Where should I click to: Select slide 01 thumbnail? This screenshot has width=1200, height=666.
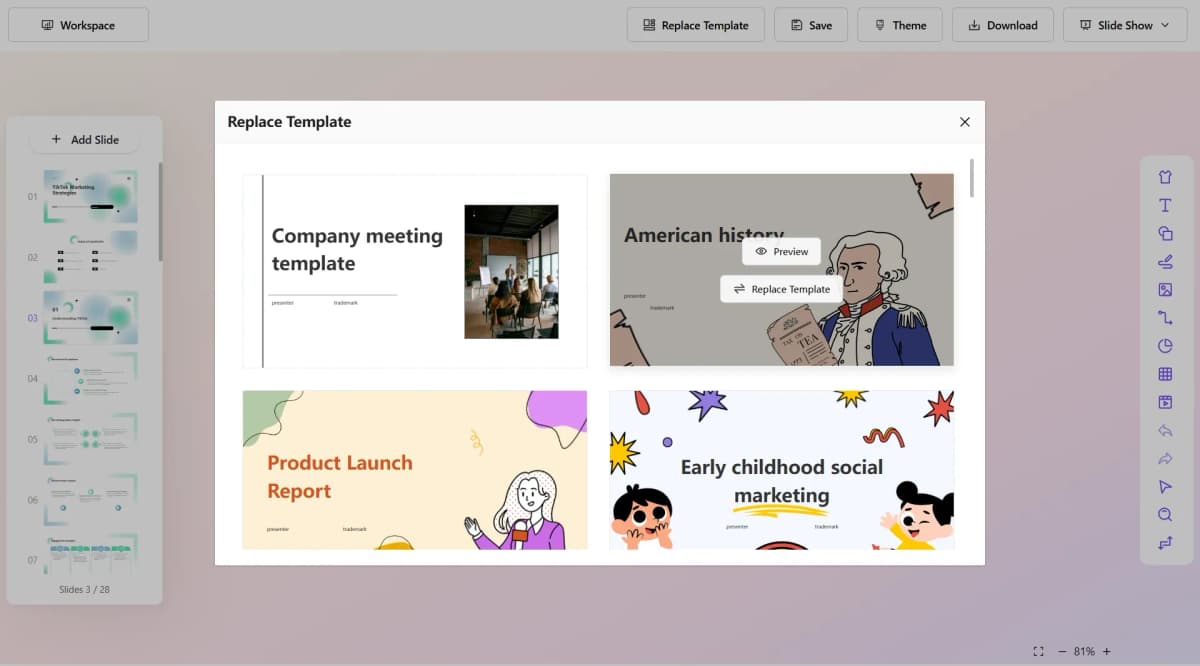click(x=91, y=196)
